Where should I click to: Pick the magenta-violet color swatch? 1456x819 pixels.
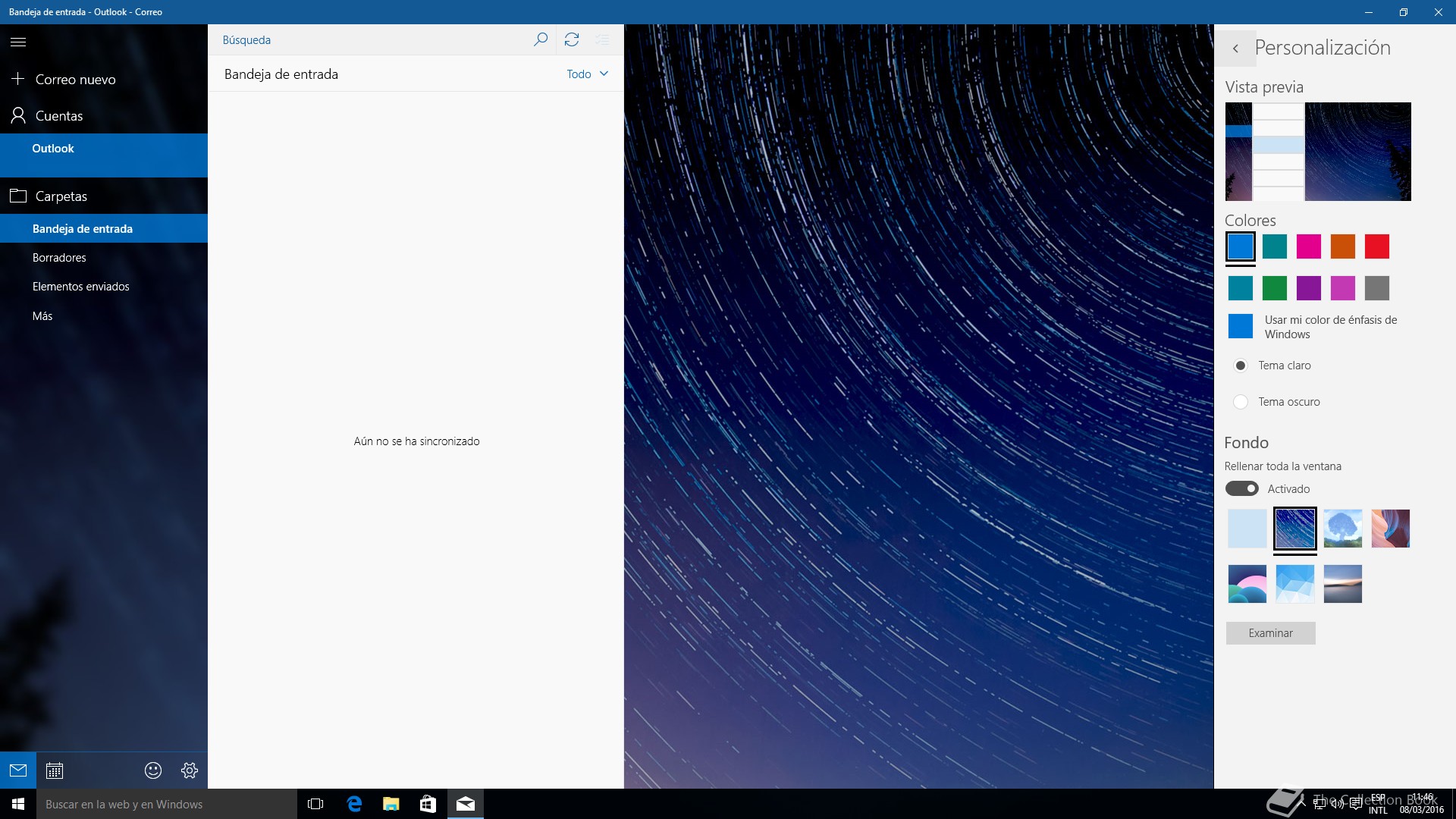click(x=1343, y=288)
